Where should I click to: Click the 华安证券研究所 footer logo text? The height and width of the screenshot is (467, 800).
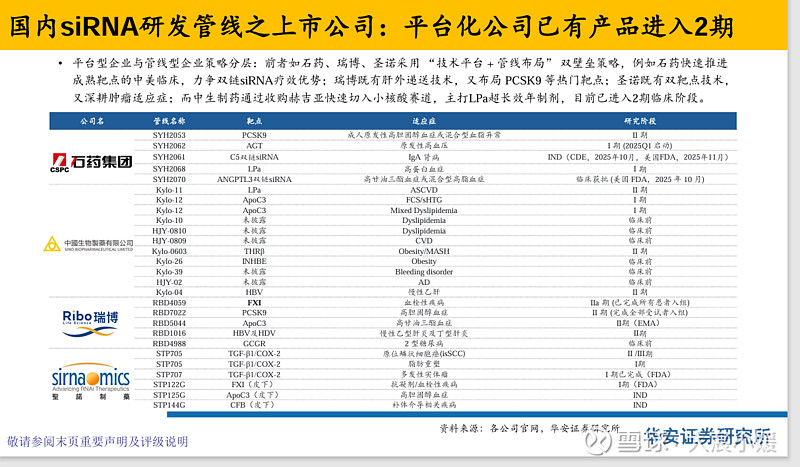pyautogui.click(x=707, y=437)
